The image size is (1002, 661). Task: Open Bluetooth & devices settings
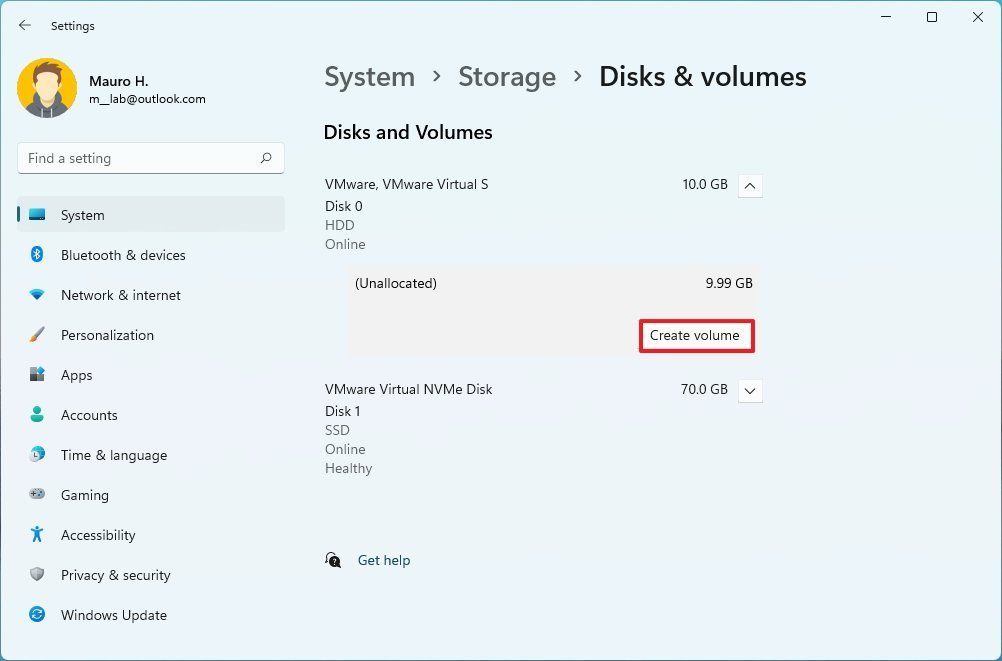[x=37, y=255]
